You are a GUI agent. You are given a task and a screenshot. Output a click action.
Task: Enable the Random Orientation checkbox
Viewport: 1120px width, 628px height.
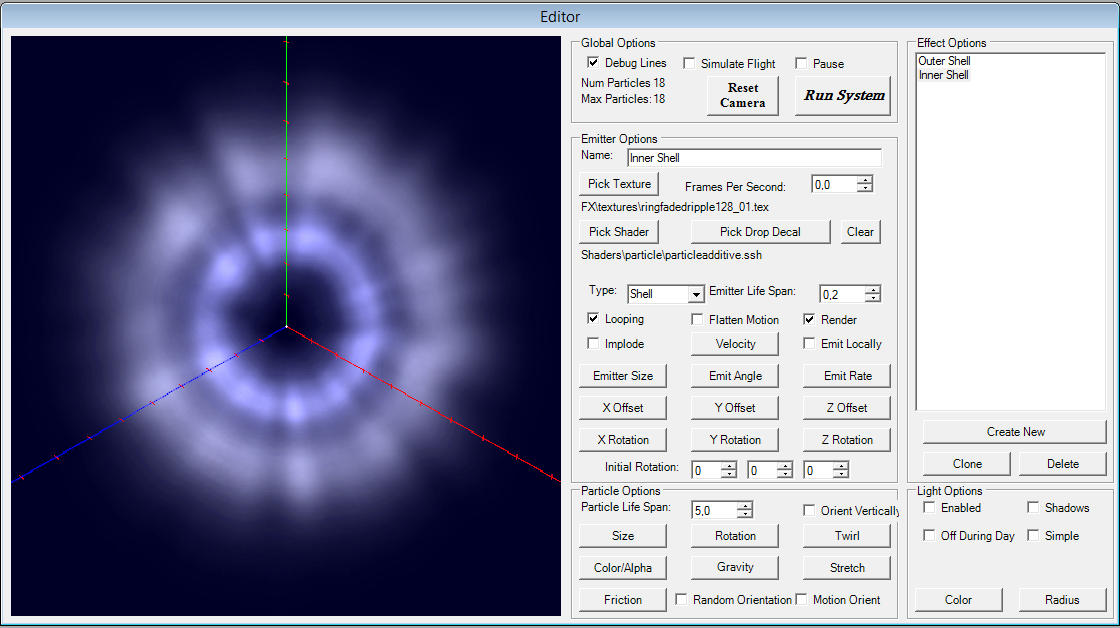click(681, 600)
